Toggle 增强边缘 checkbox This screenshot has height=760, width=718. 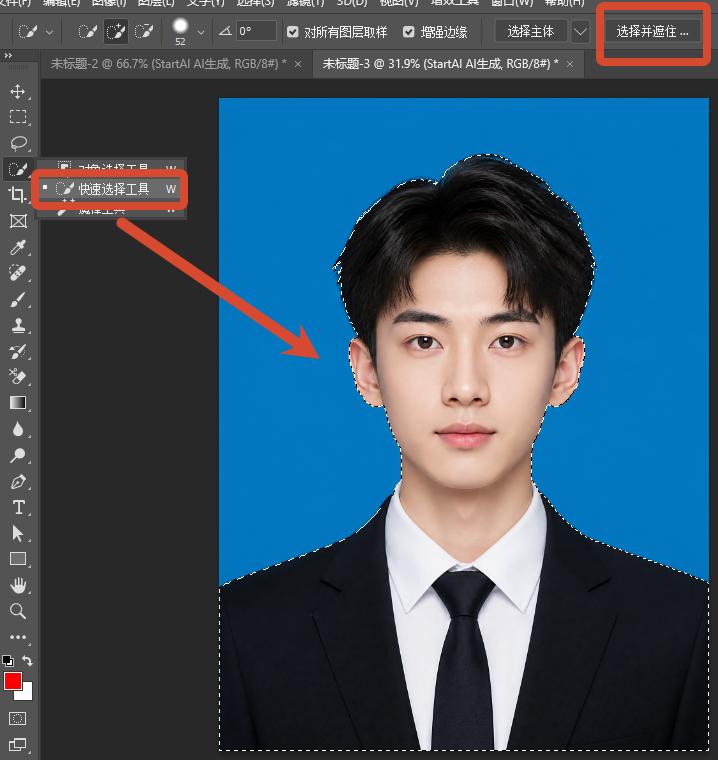[409, 32]
